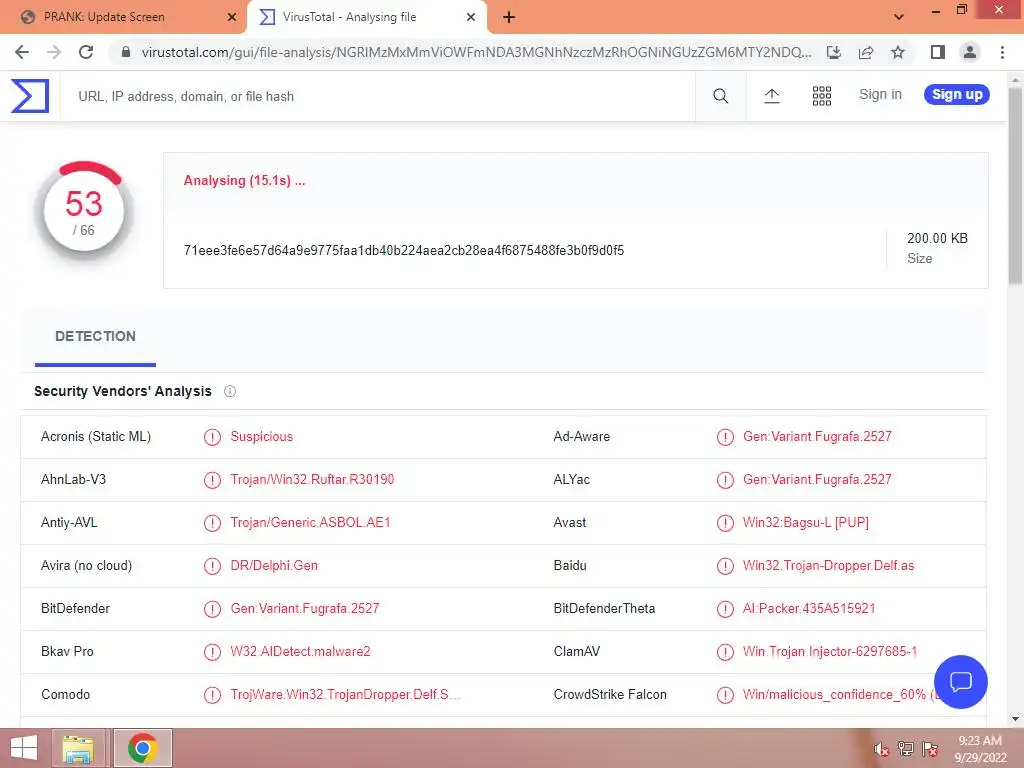
Task: Click the upload file icon
Action: tap(771, 96)
